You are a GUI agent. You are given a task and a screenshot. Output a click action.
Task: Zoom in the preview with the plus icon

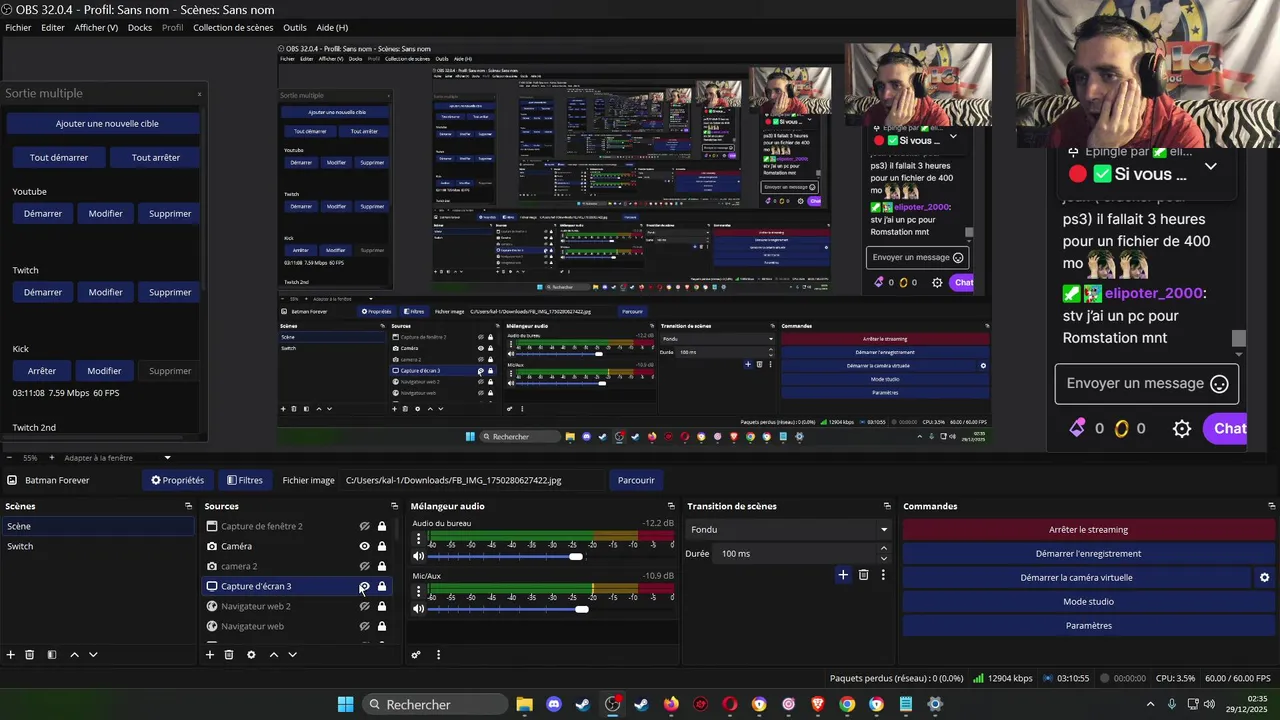51,458
